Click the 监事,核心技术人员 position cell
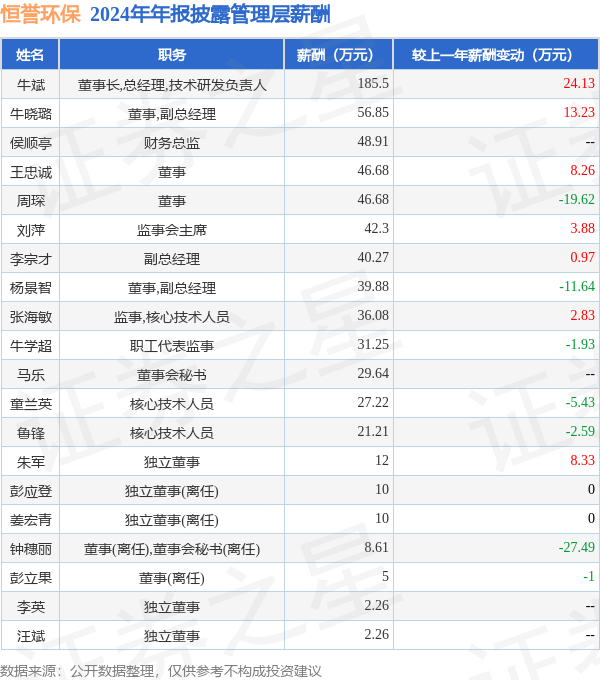 click(172, 317)
